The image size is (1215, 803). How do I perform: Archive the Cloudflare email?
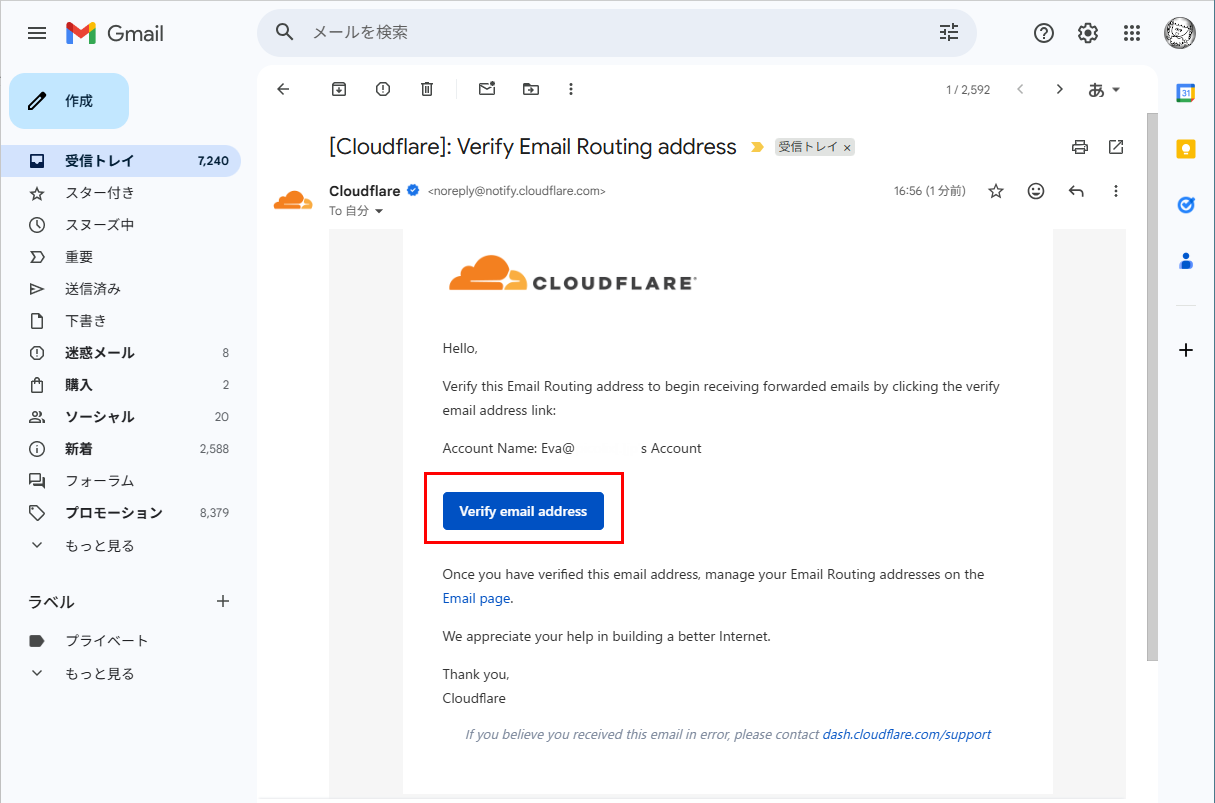[x=338, y=89]
